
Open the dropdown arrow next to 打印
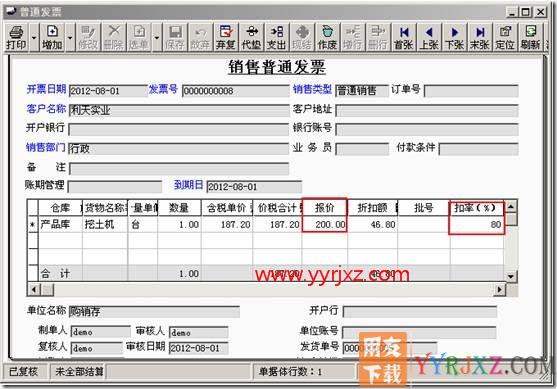pos(34,38)
